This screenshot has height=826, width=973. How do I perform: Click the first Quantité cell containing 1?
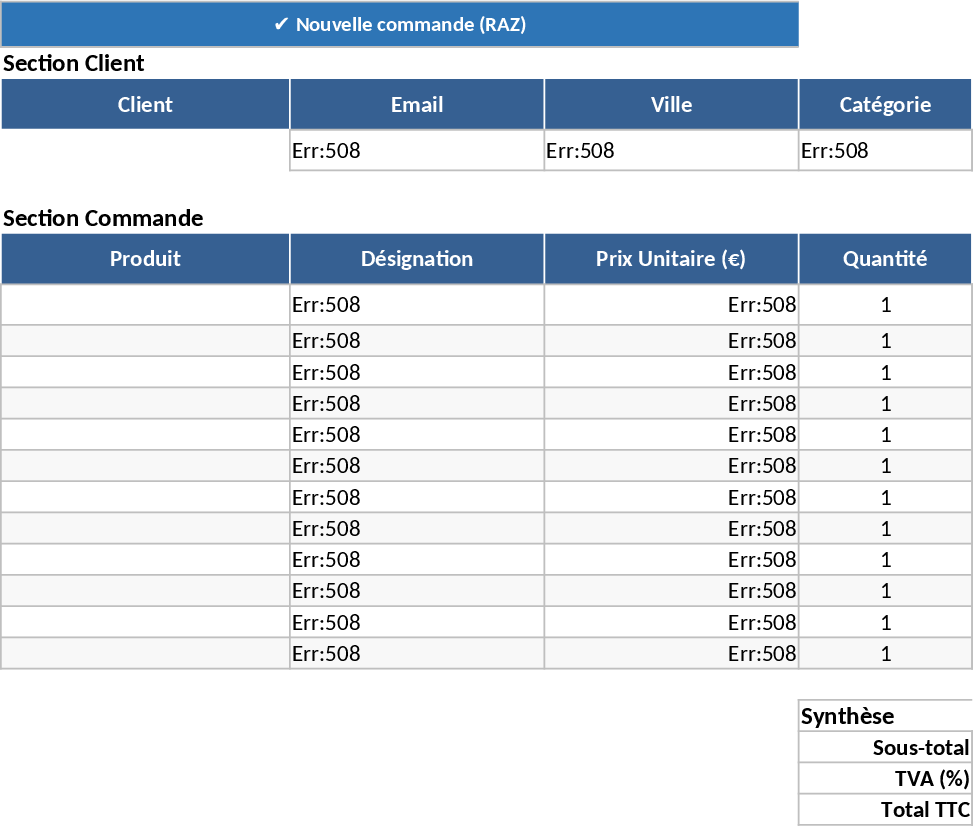[884, 304]
